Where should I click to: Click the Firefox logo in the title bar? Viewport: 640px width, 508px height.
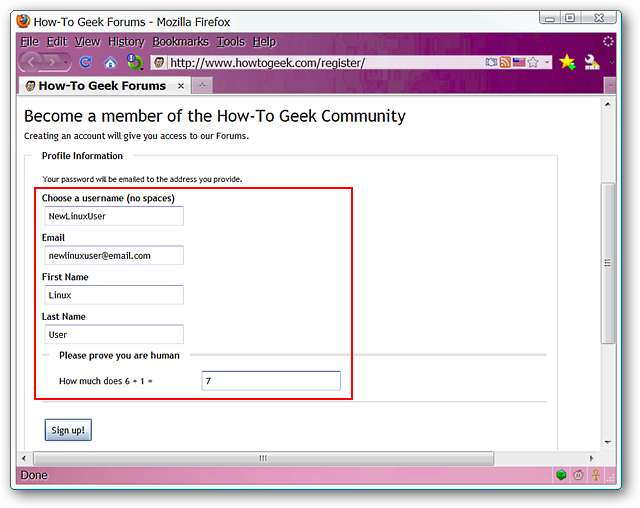pos(23,21)
